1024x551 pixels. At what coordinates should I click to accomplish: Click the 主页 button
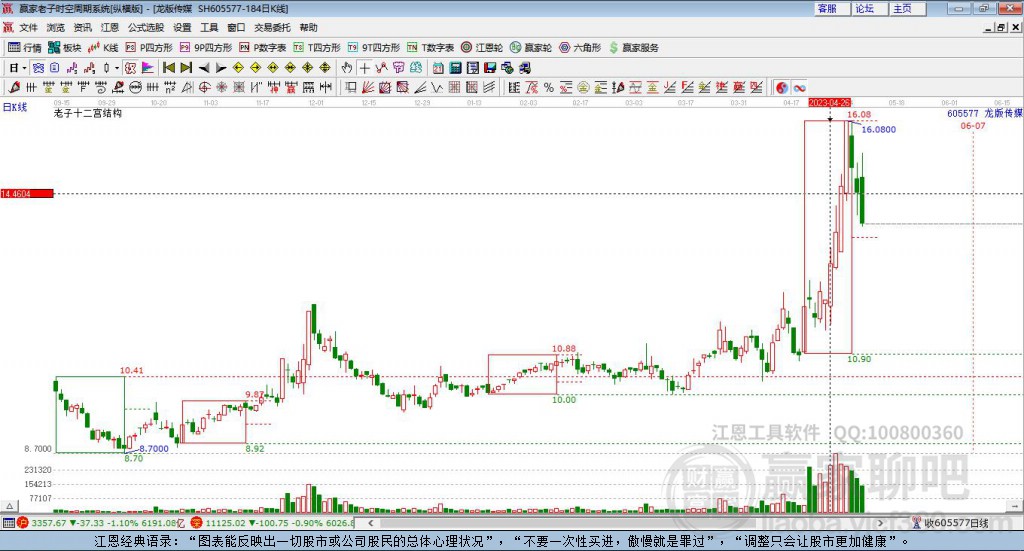tap(908, 8)
